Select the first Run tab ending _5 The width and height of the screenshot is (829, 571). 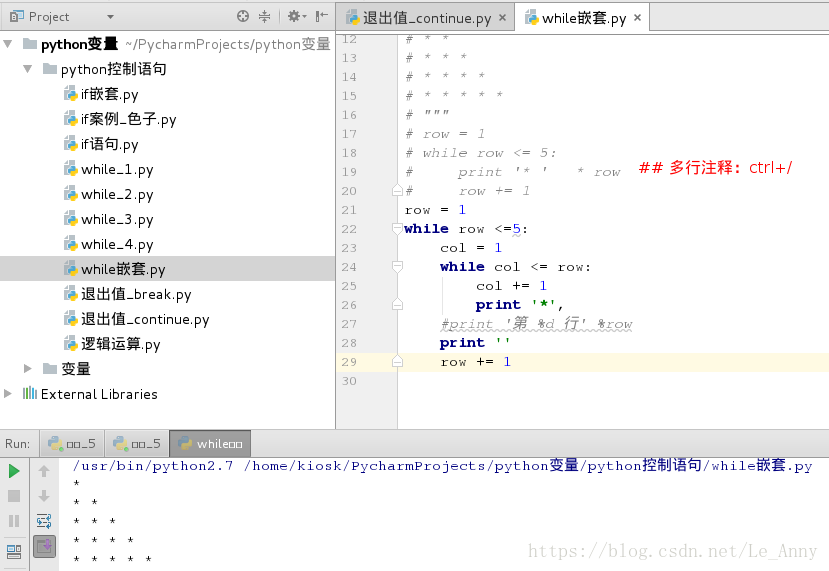coord(72,444)
